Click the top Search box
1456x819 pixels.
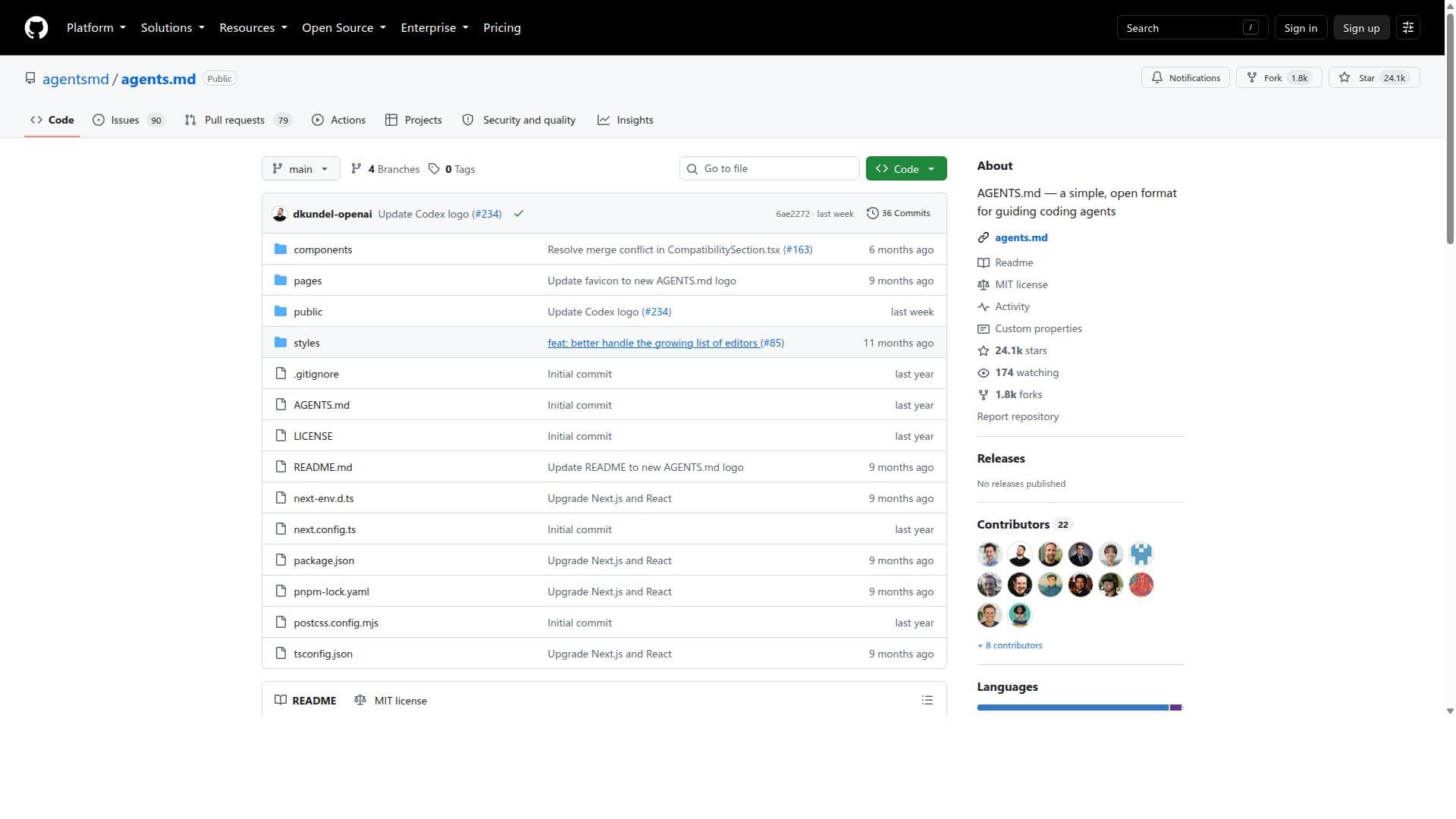[1192, 28]
